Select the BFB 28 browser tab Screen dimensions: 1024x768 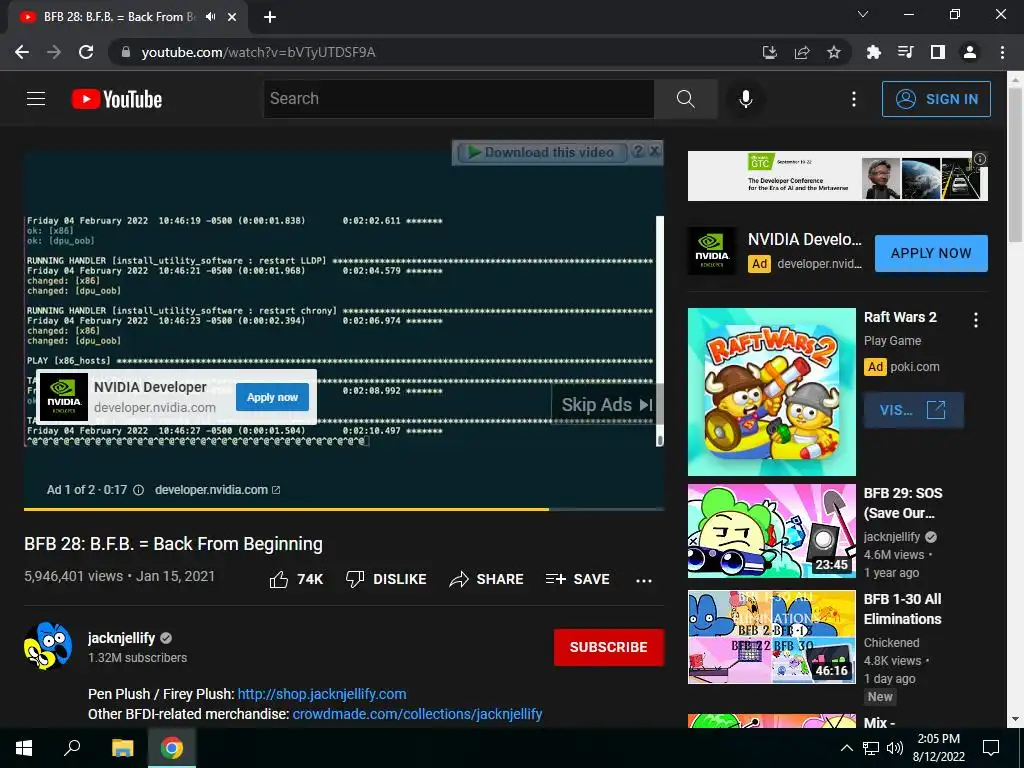(x=127, y=17)
